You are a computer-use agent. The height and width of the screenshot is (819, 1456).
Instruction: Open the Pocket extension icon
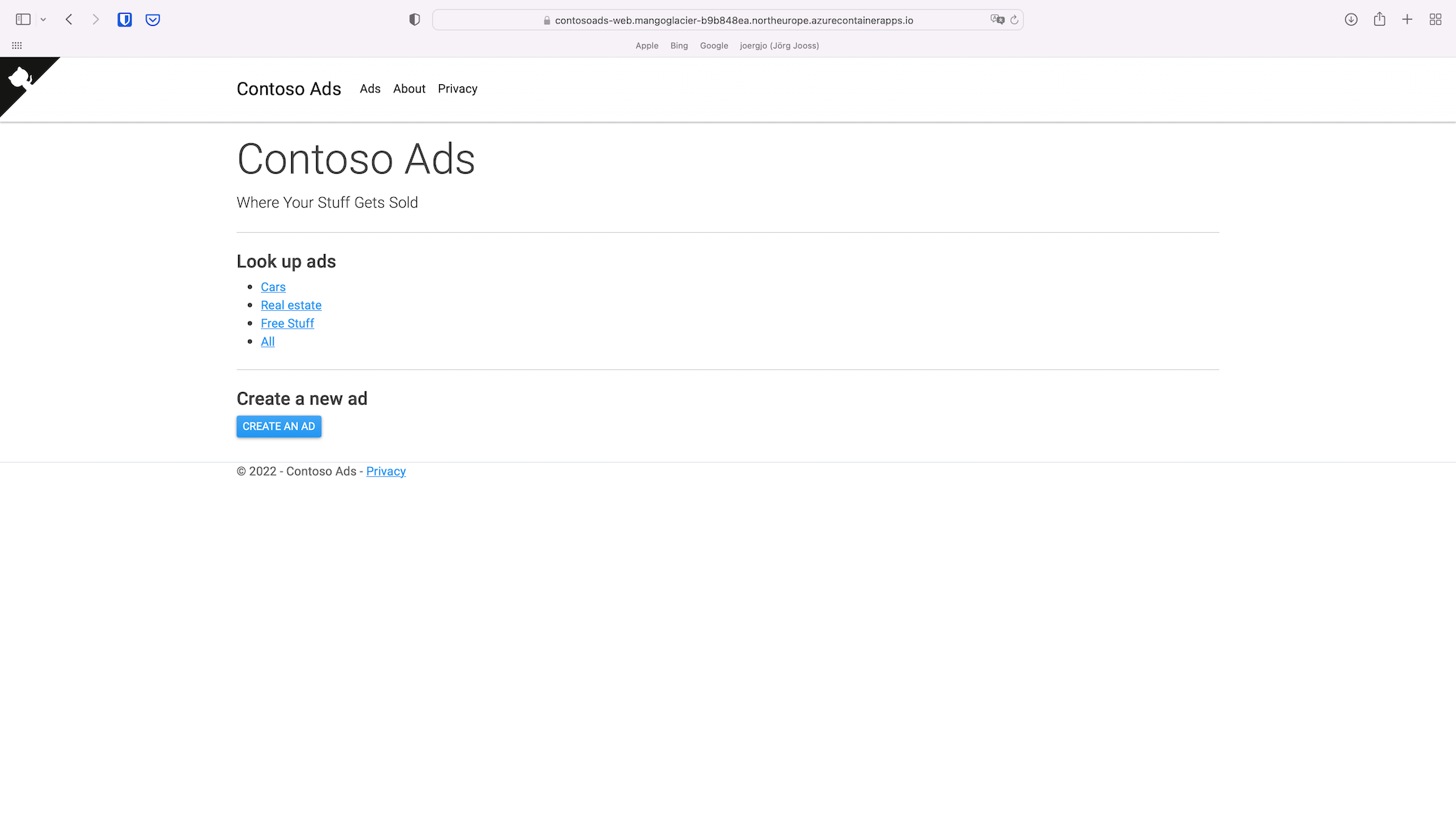[x=152, y=20]
